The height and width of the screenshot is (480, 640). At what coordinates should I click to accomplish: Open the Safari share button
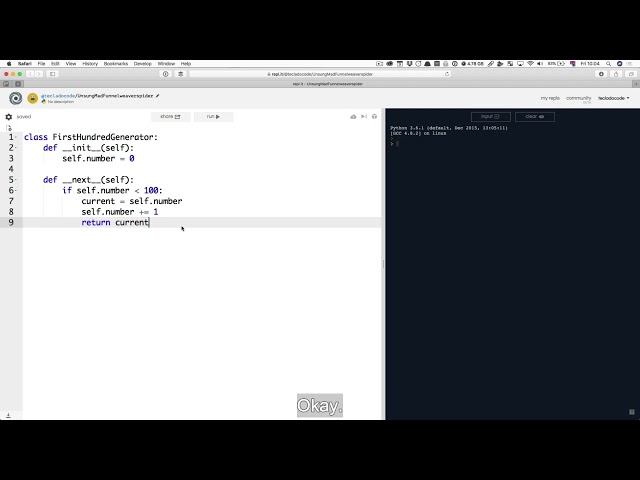click(x=616, y=74)
